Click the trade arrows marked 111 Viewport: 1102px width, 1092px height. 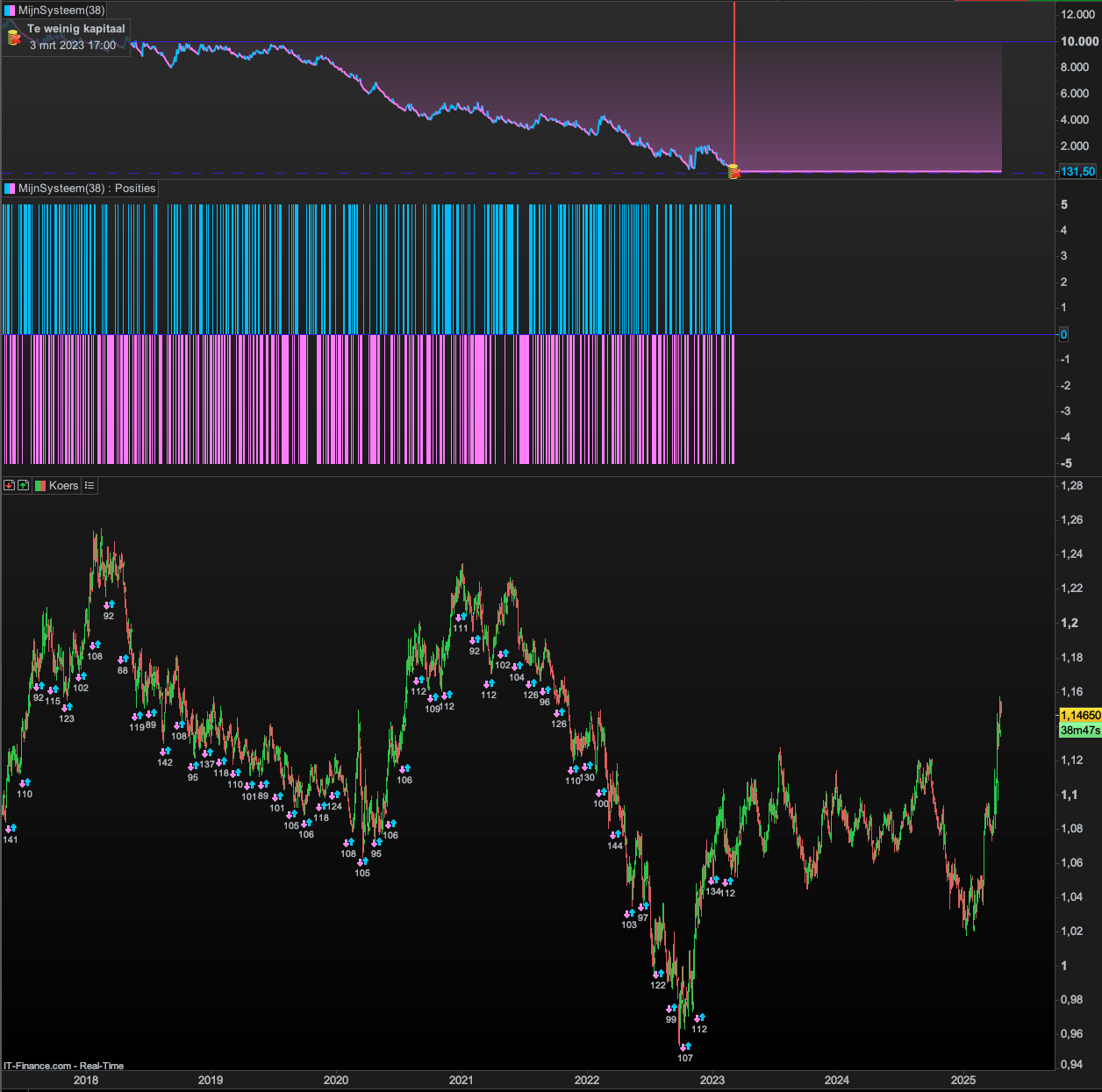click(461, 617)
